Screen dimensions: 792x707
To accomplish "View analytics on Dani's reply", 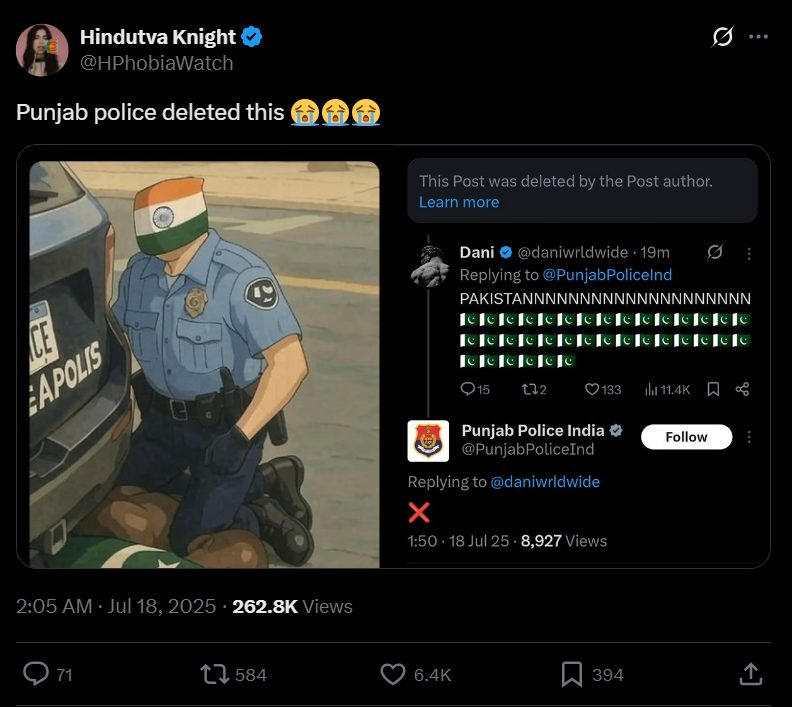I will [x=650, y=389].
